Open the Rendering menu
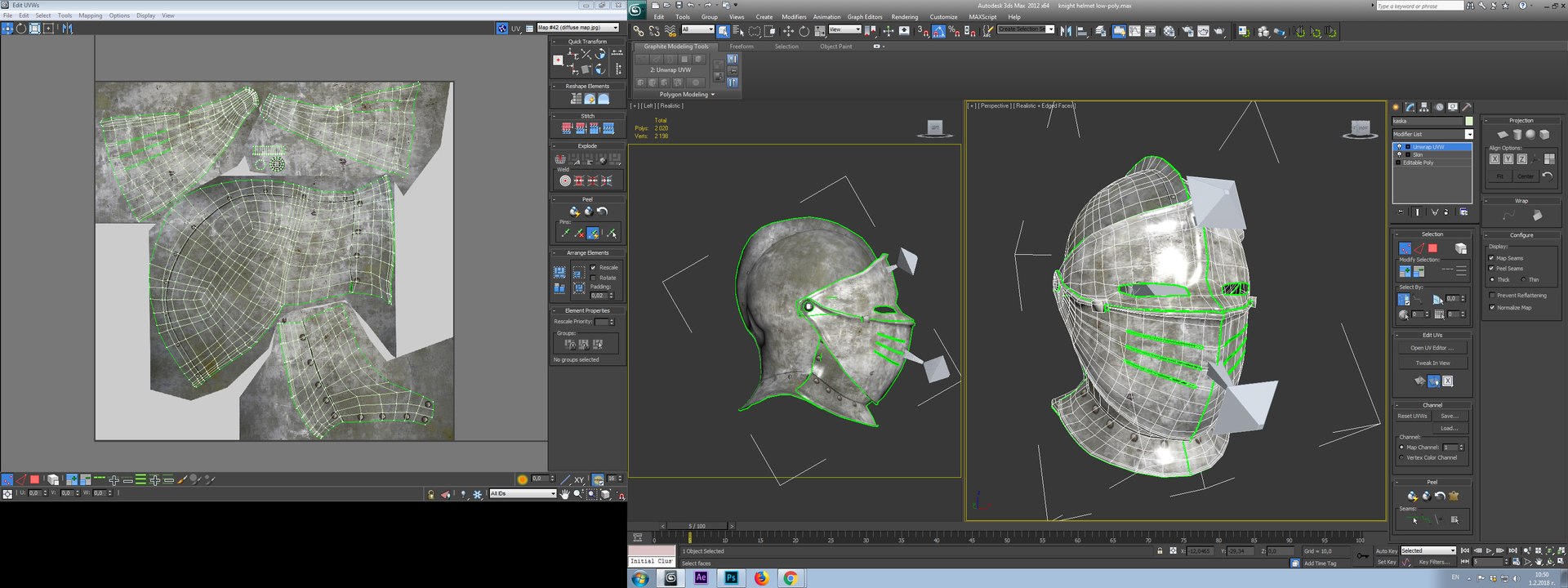 [905, 16]
